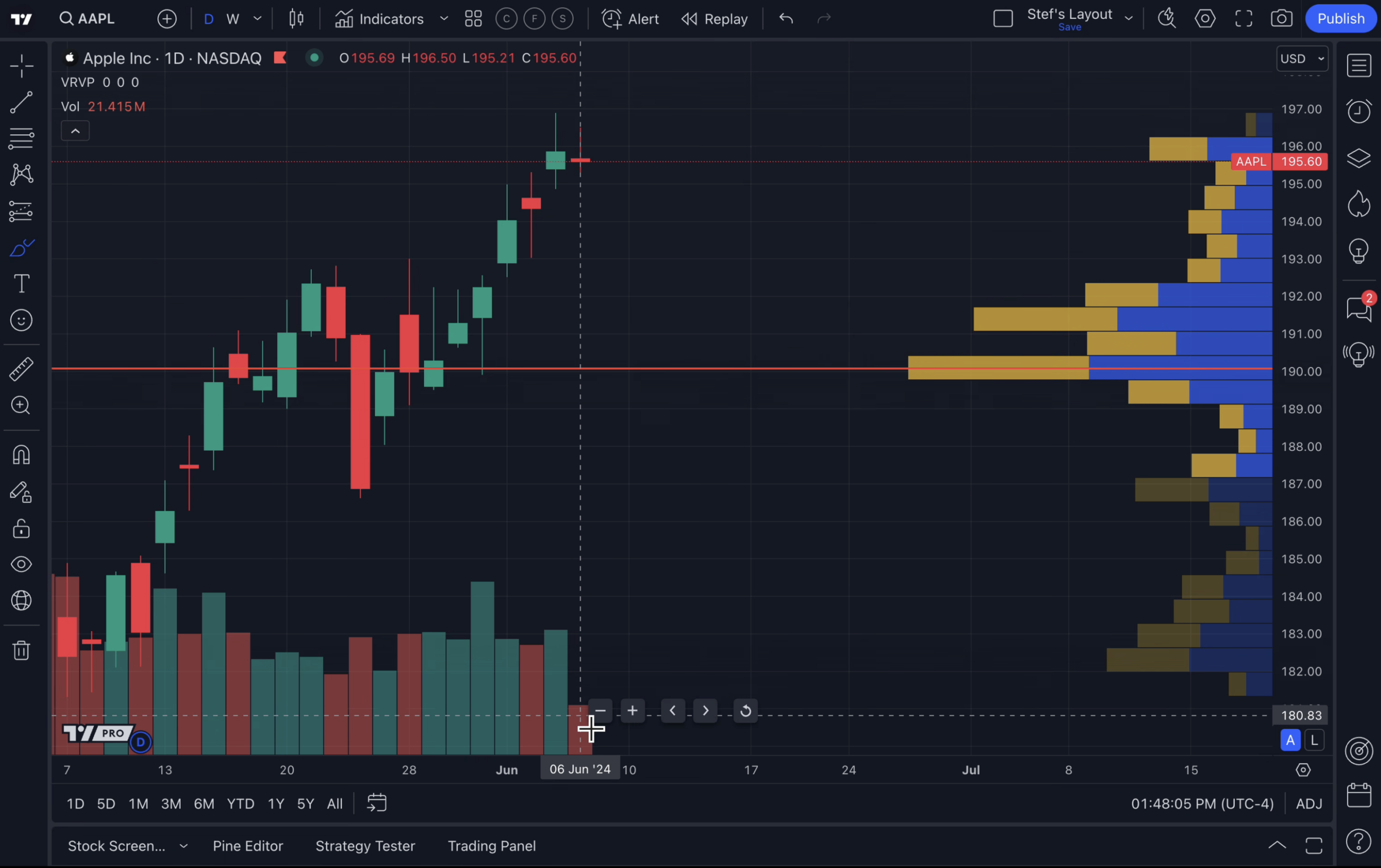Click the circled F toolbar button
Viewport: 1381px width, 868px height.
[534, 19]
